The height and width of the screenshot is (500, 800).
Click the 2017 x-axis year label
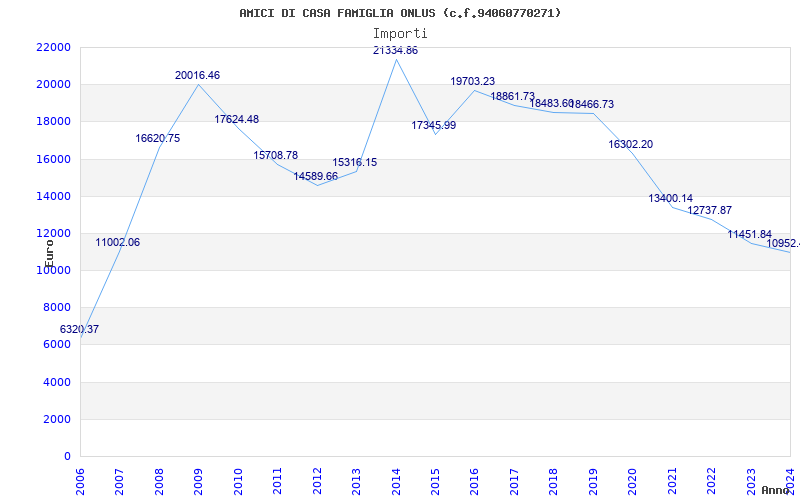(x=514, y=481)
